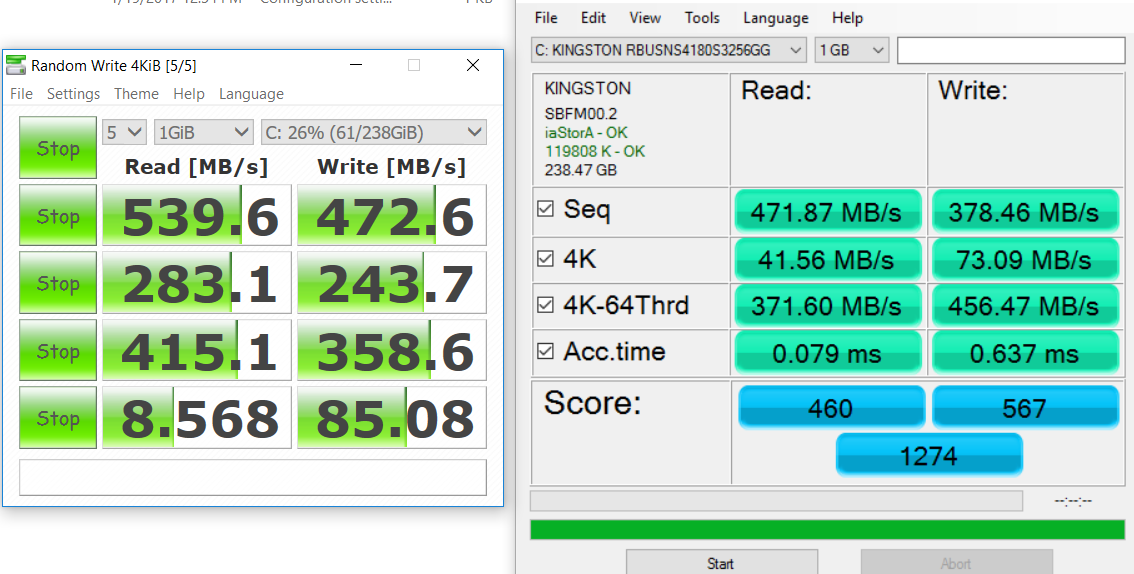Click the full green progress bar in AS SSD

[827, 529]
